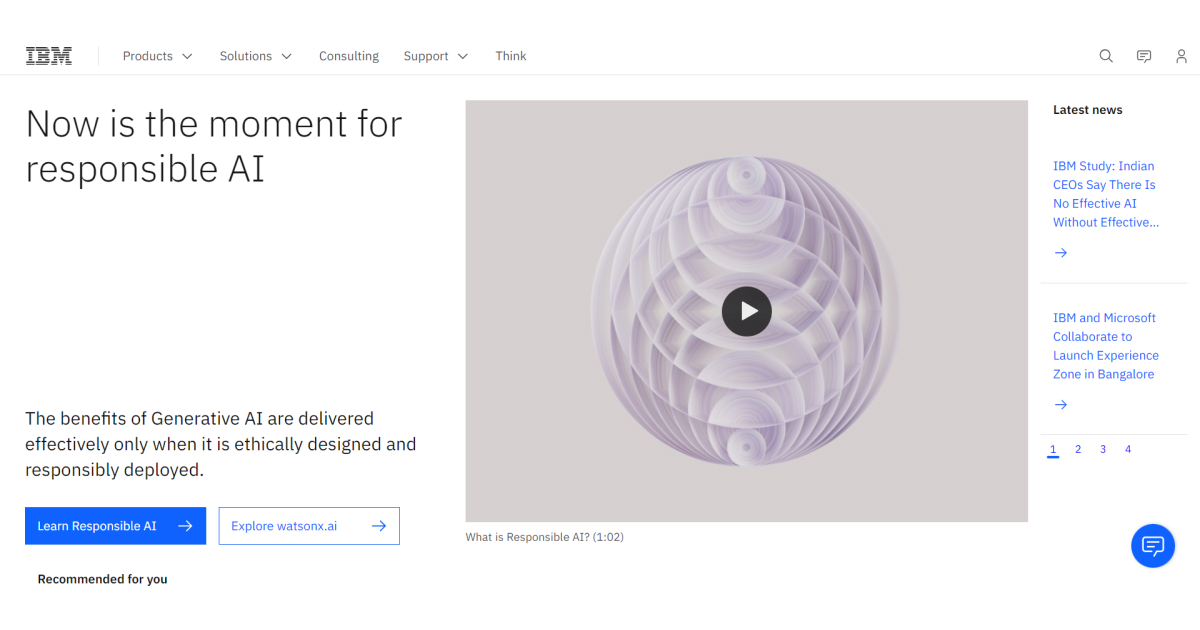
Task: Click arrow under IBM and Microsoft news
Action: (1061, 405)
